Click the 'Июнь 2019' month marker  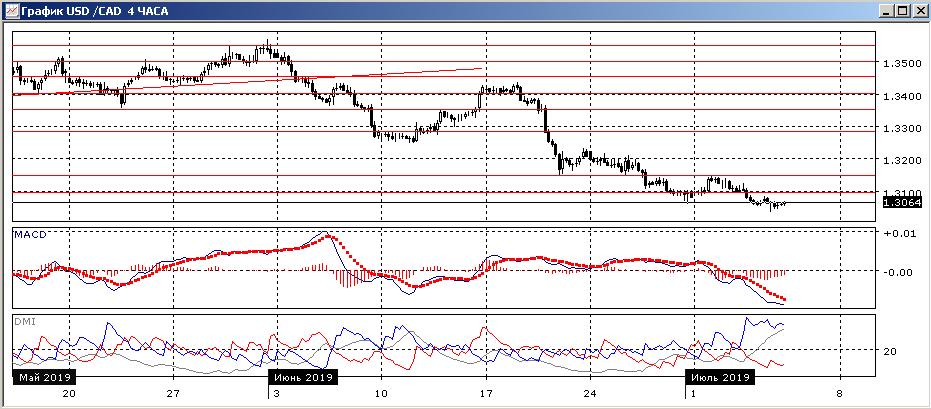(x=303, y=378)
